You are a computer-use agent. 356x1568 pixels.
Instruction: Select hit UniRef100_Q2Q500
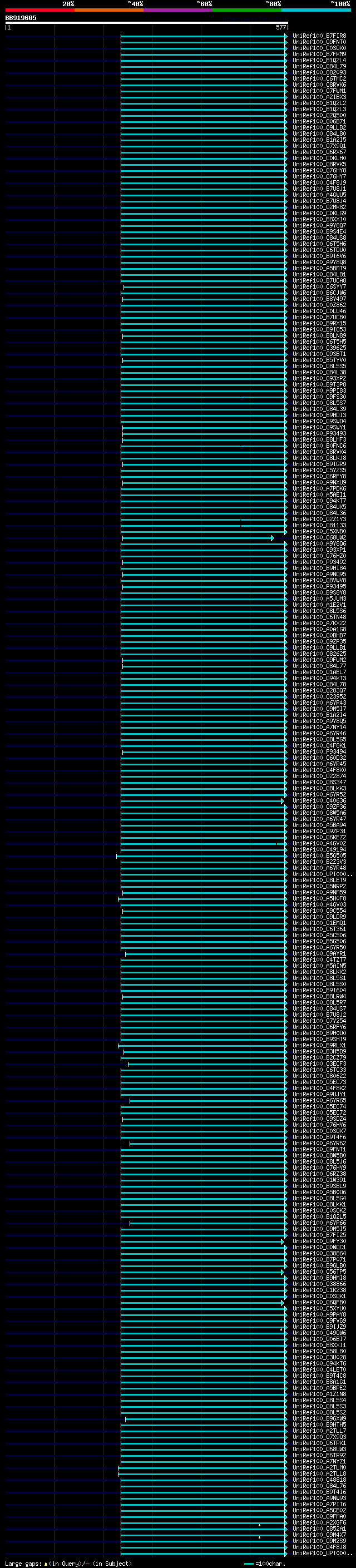click(x=319, y=116)
